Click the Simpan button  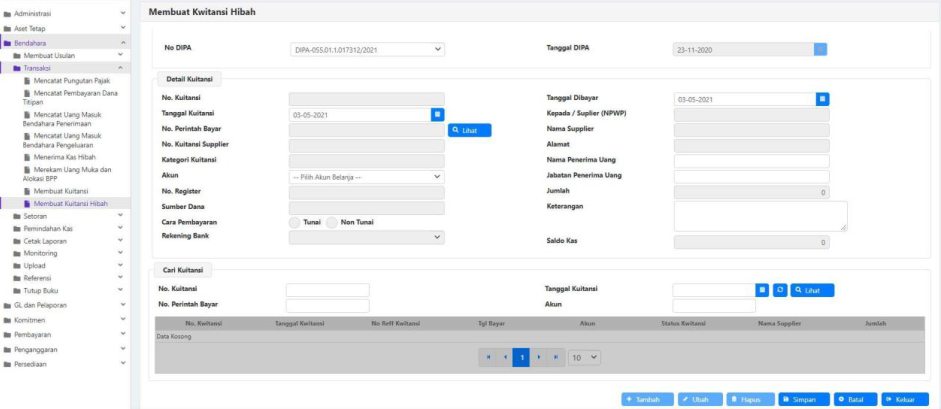(803, 399)
